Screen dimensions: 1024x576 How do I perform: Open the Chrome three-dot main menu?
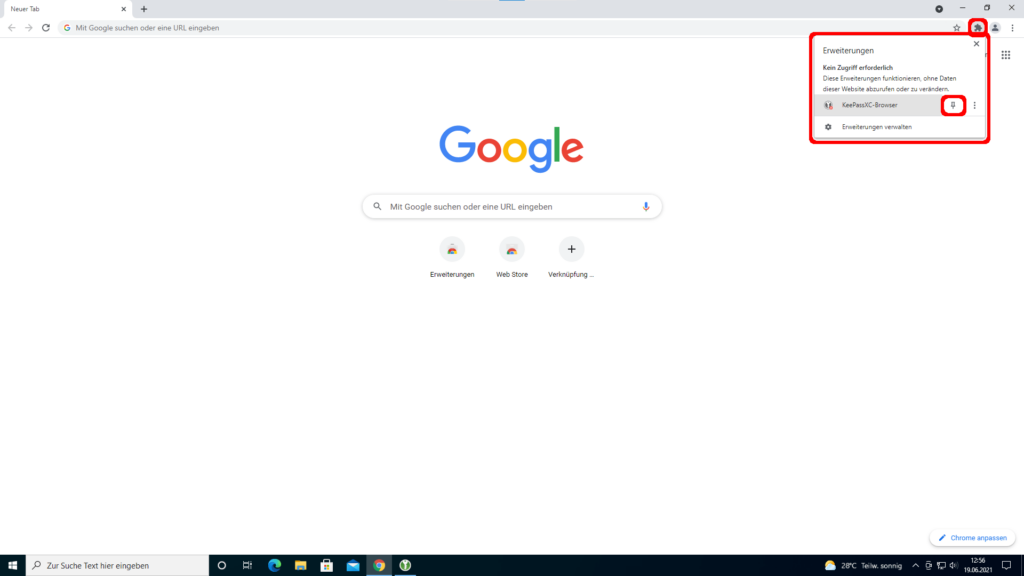[1012, 28]
